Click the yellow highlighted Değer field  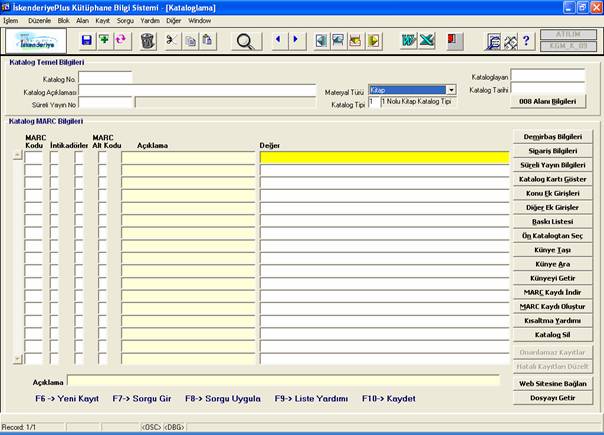click(385, 158)
